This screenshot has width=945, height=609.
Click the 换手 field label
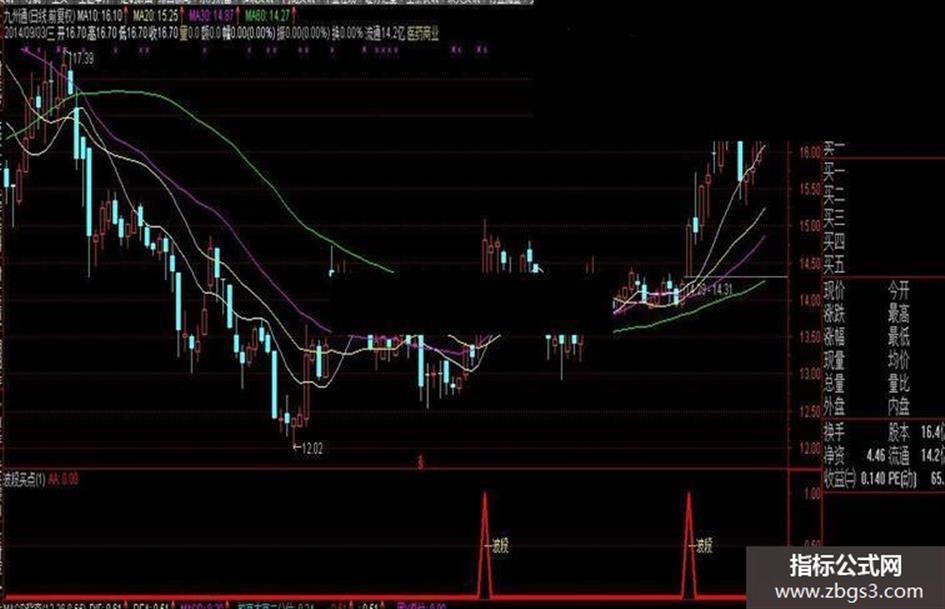[835, 432]
